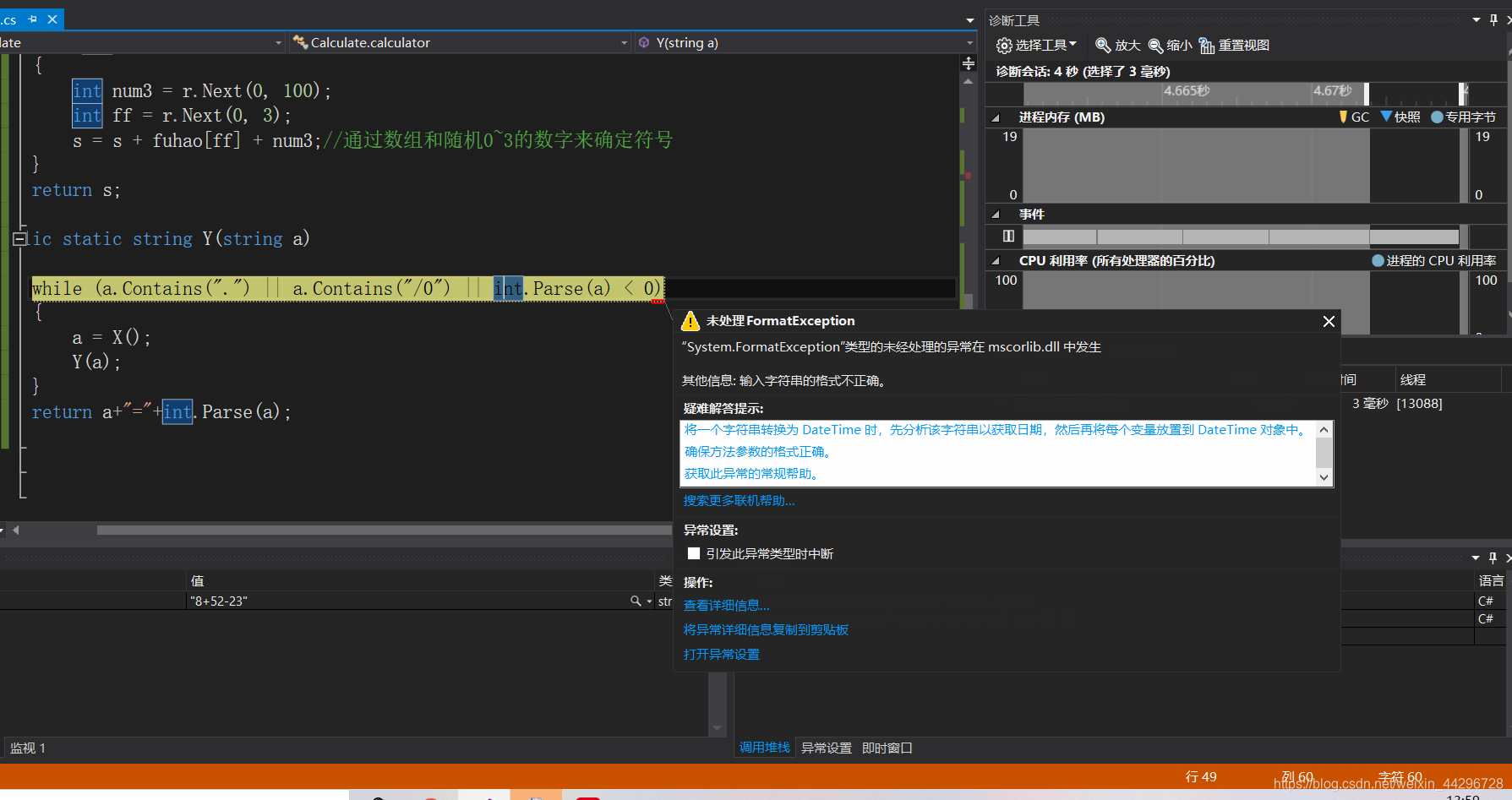Screen dimensions: 1512x800
Task: Open the diagnostic tools window options dropdown
Action: coord(1476,19)
